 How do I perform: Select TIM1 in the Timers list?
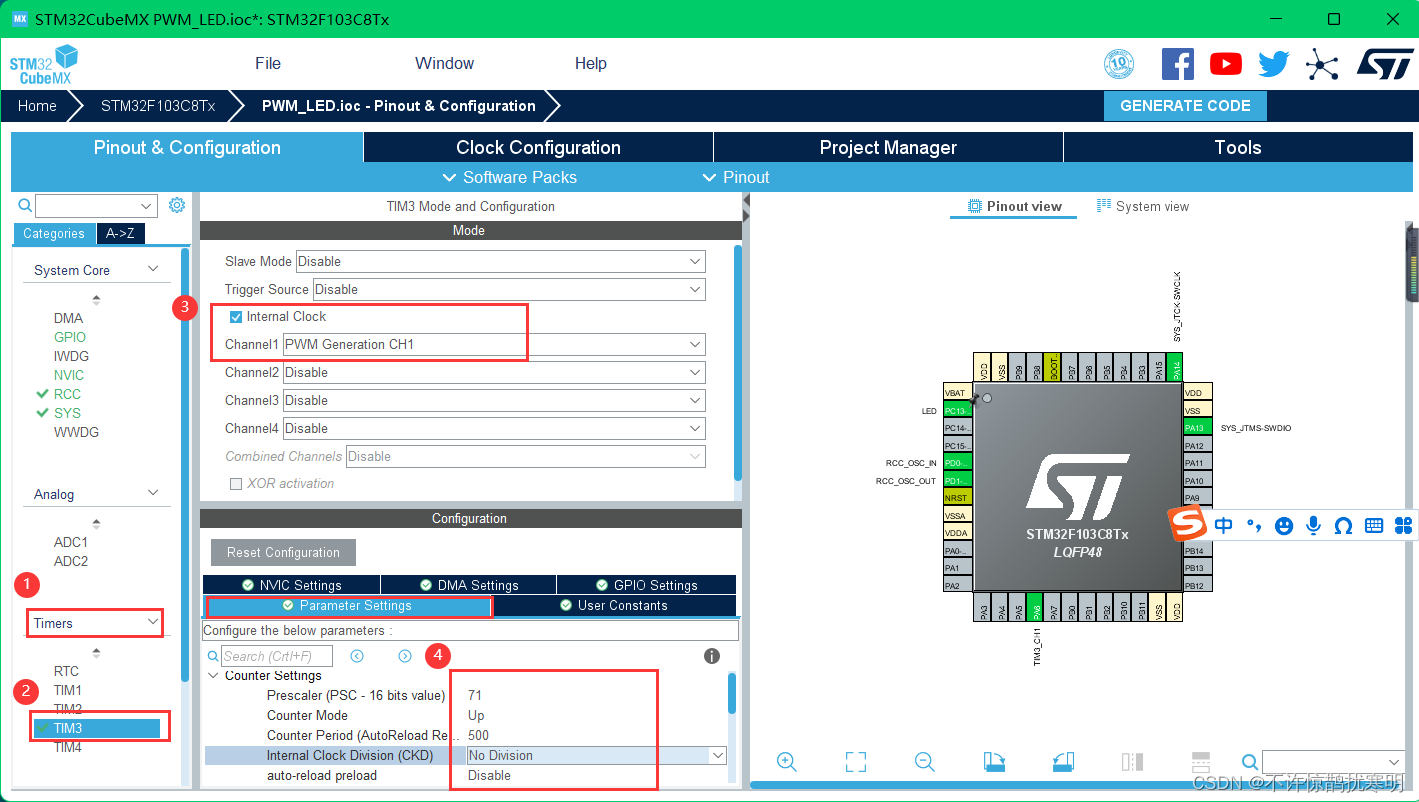coord(68,690)
